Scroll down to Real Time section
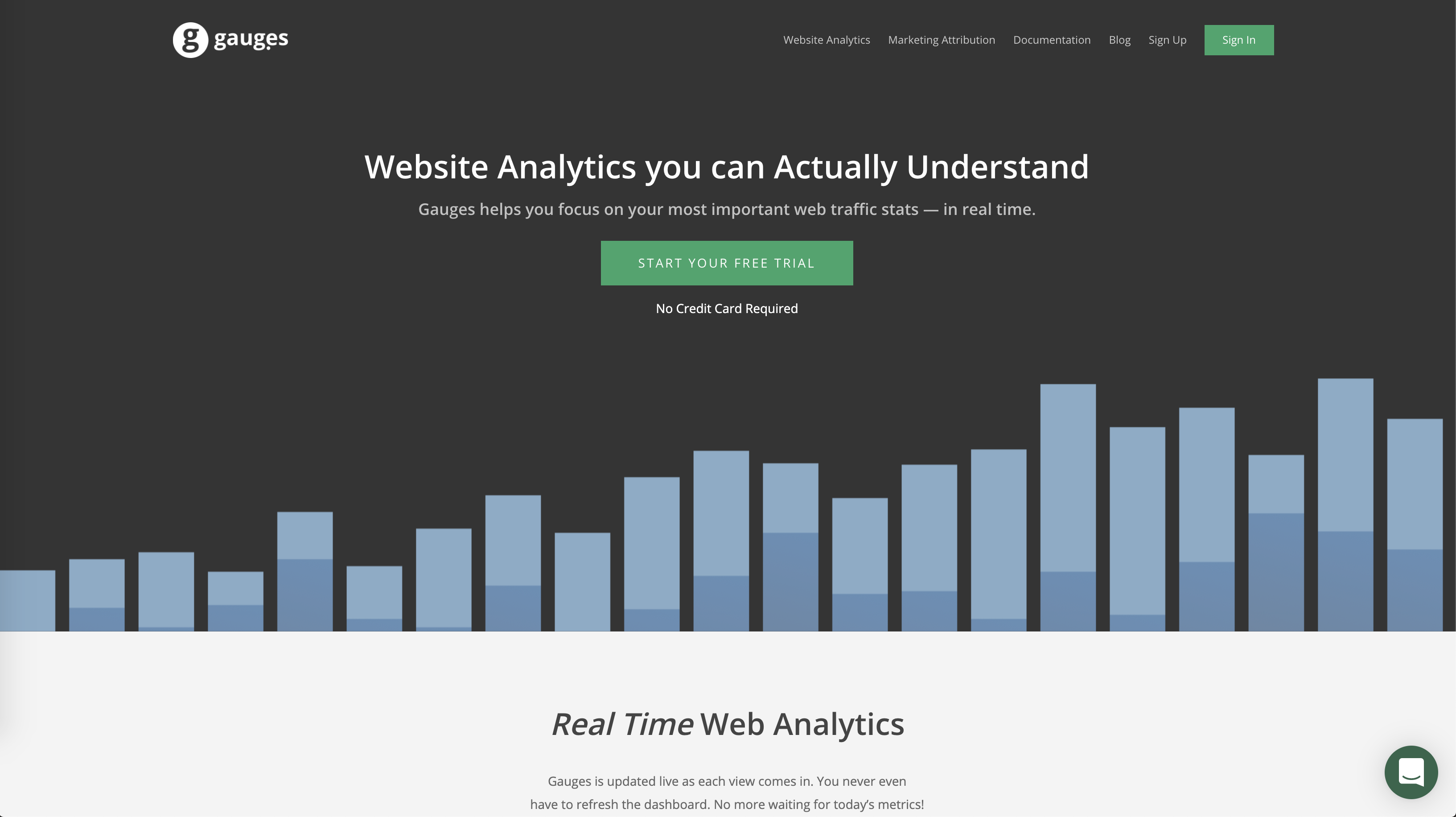 (x=727, y=722)
